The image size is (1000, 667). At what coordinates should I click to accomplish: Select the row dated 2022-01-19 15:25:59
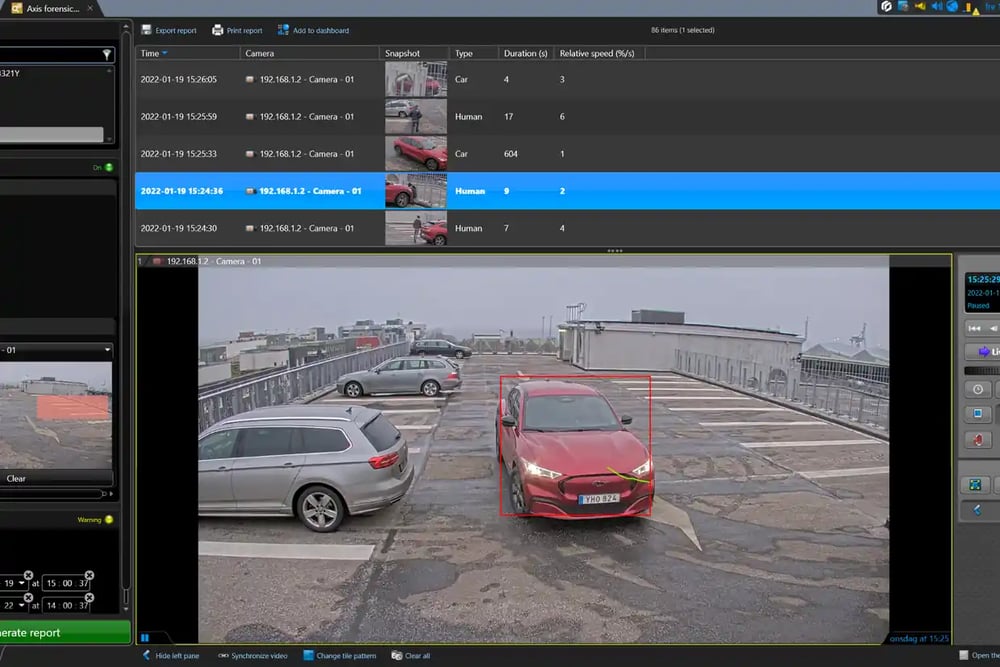click(568, 117)
